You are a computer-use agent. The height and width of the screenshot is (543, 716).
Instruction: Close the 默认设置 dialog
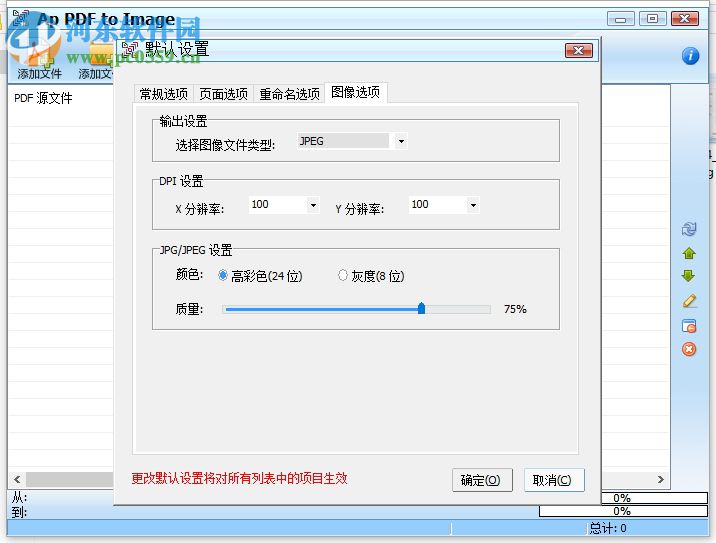click(x=579, y=50)
